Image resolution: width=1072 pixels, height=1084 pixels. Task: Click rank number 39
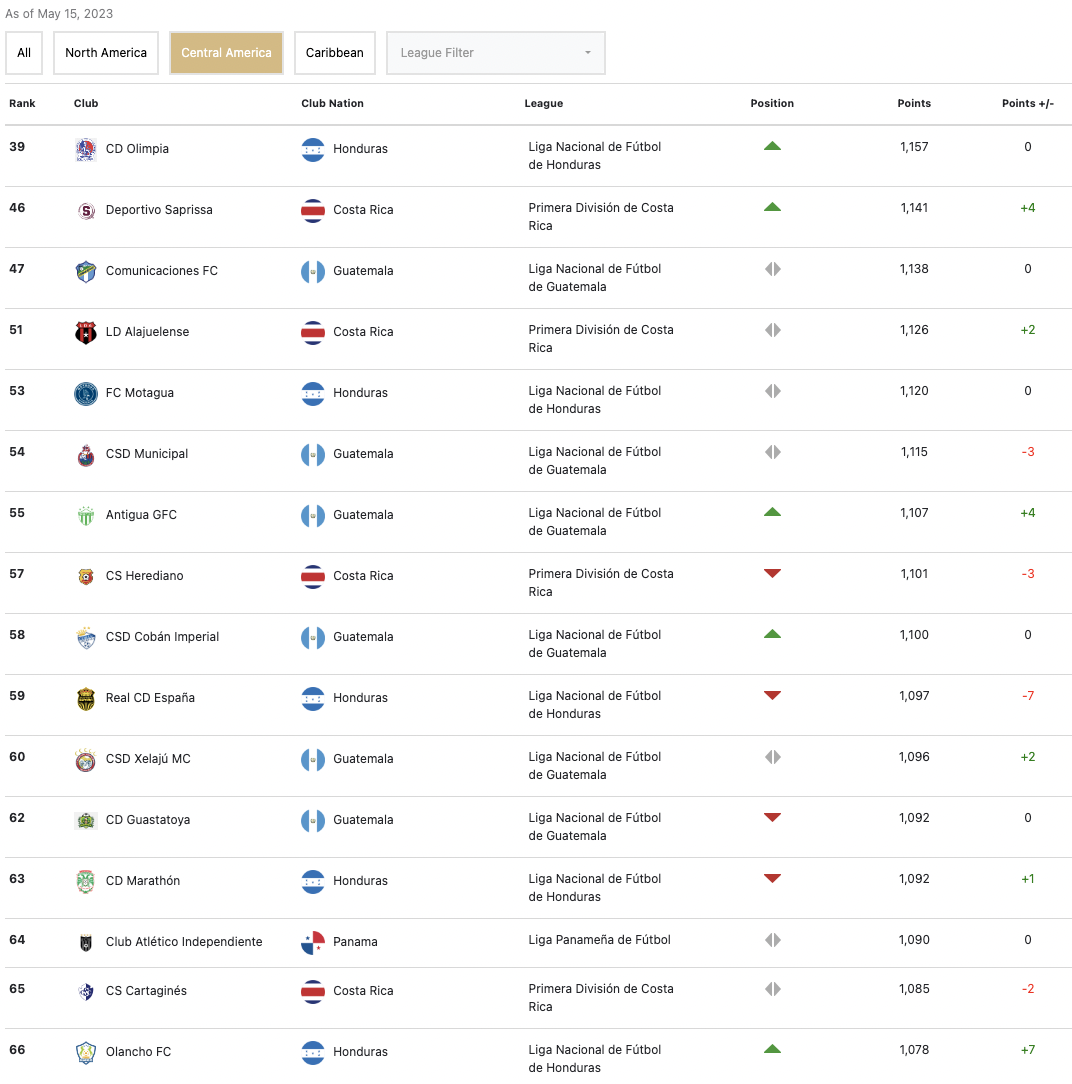[x=17, y=147]
